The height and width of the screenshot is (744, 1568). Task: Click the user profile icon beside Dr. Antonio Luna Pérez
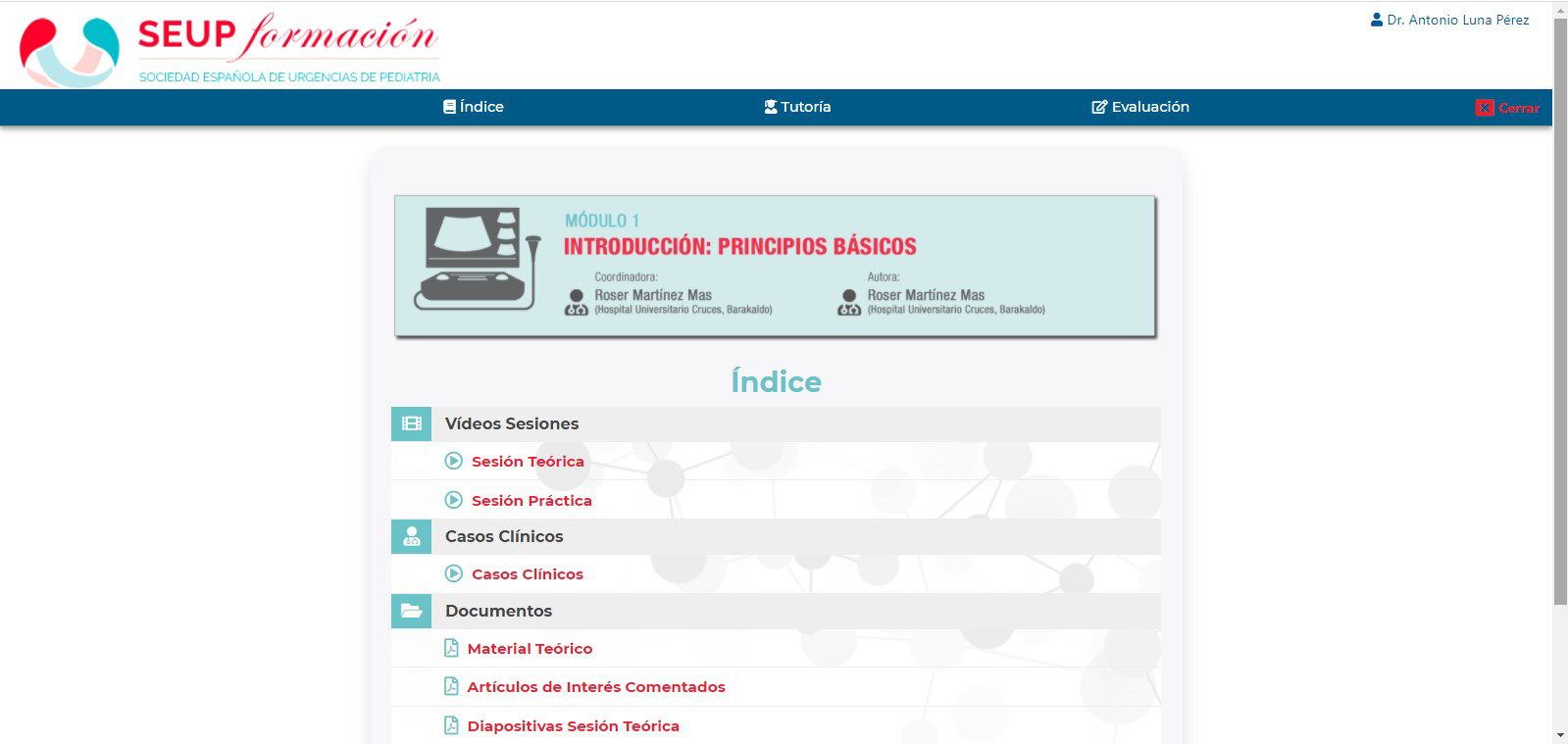click(x=1377, y=20)
